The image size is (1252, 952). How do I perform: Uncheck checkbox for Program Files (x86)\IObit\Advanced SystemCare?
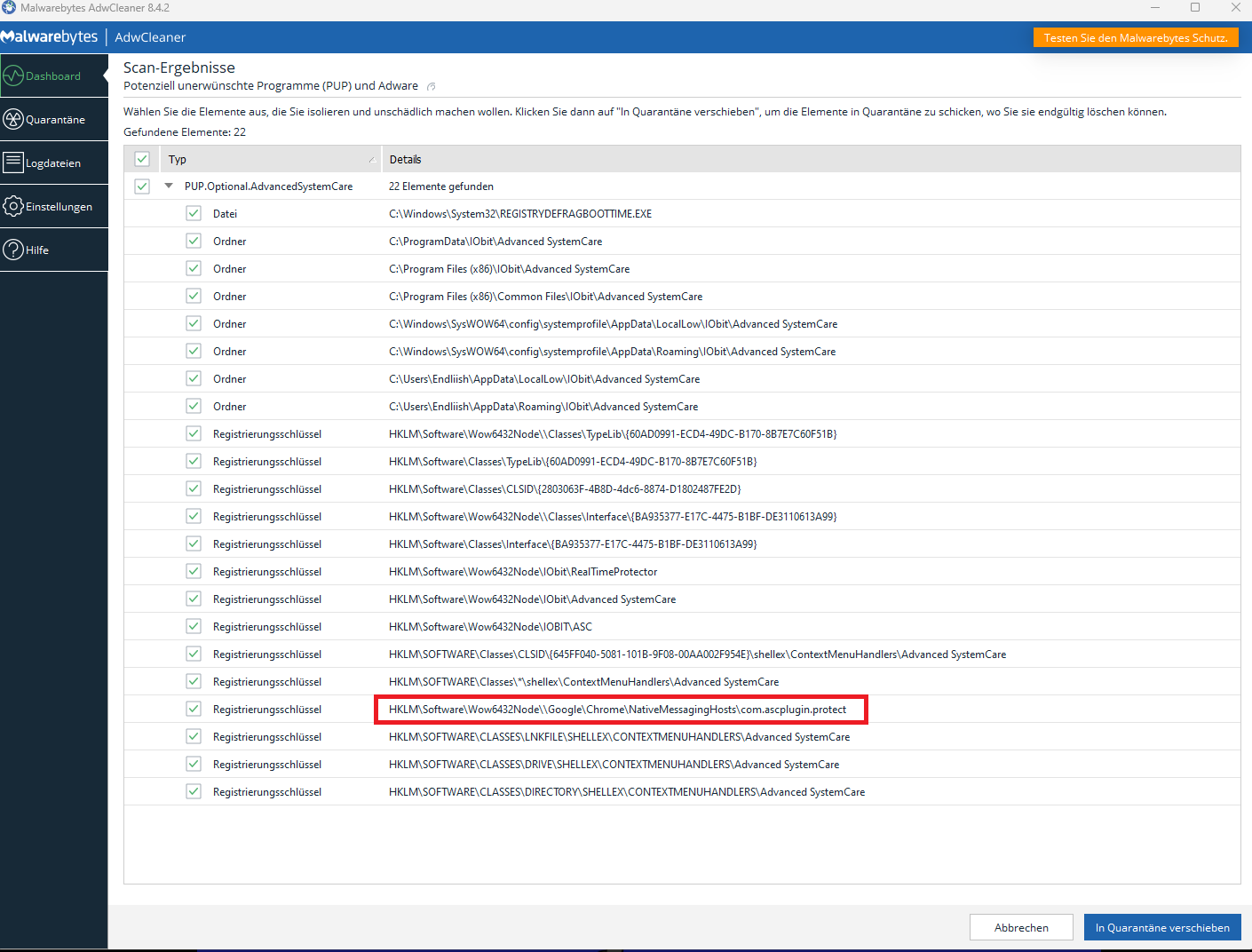pyautogui.click(x=194, y=268)
